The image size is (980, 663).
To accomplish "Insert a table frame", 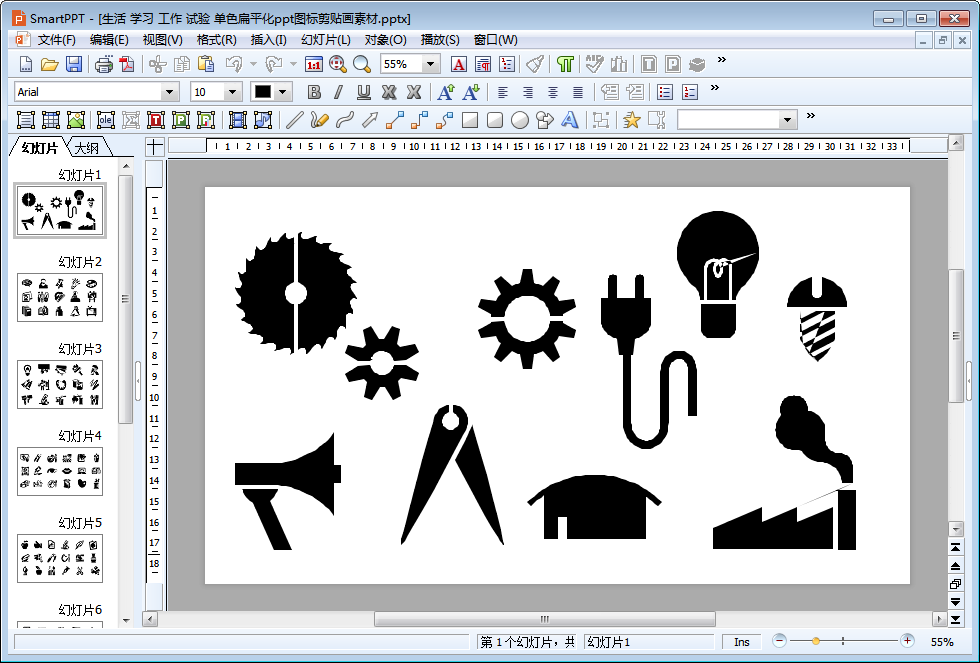I will (x=51, y=120).
